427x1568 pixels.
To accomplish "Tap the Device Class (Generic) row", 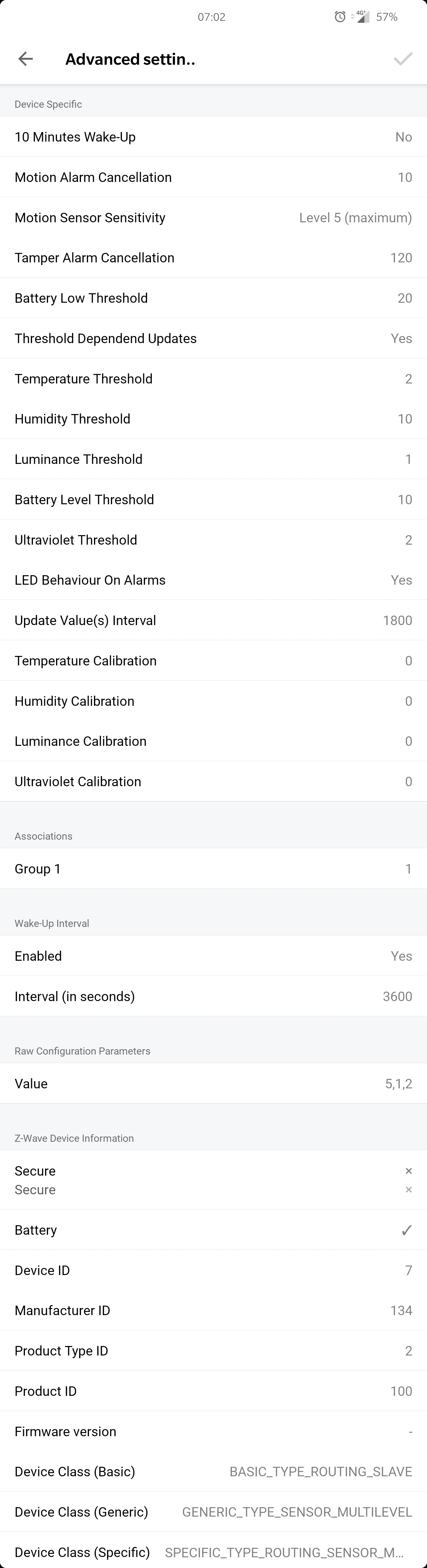I will [213, 1512].
